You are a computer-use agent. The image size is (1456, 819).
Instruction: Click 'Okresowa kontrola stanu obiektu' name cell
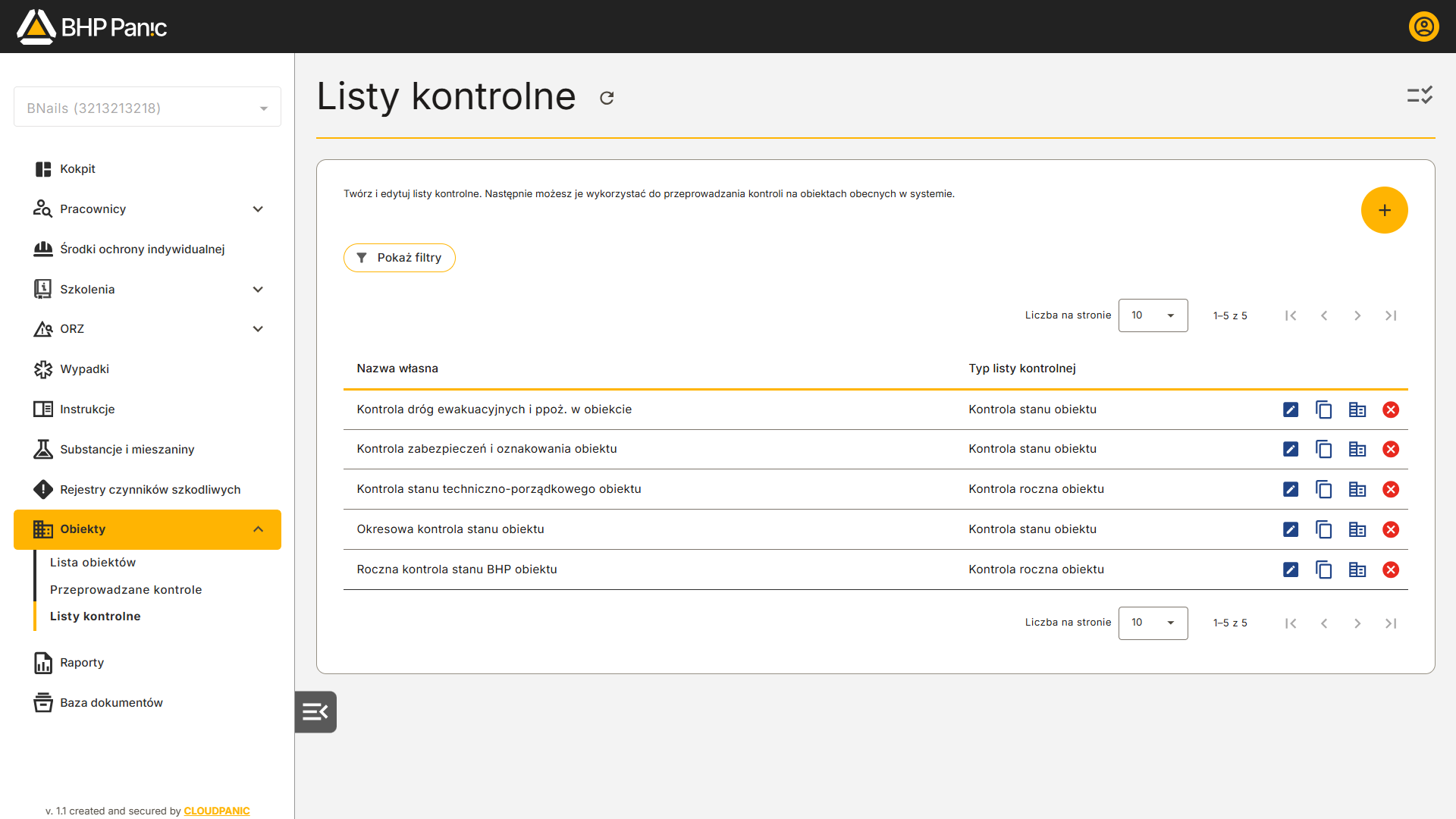[x=450, y=529]
